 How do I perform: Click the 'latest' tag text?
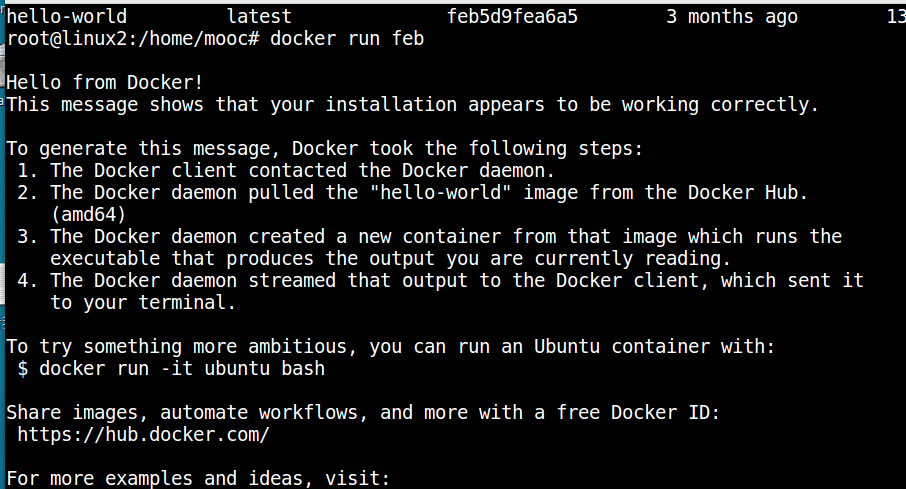(x=259, y=16)
